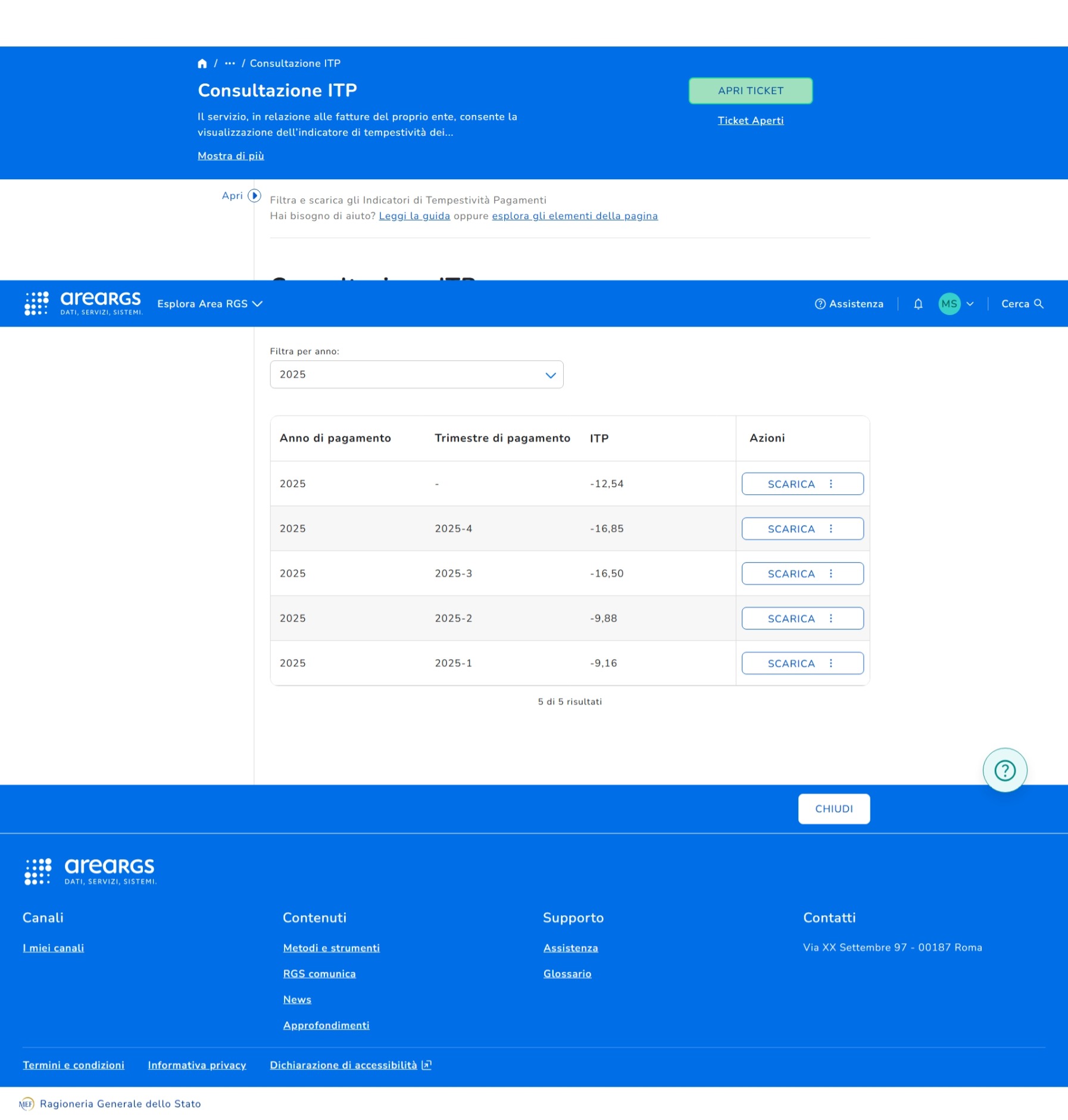Click the Leggi la guida link
Screen dimensions: 1068x1120
click(414, 216)
